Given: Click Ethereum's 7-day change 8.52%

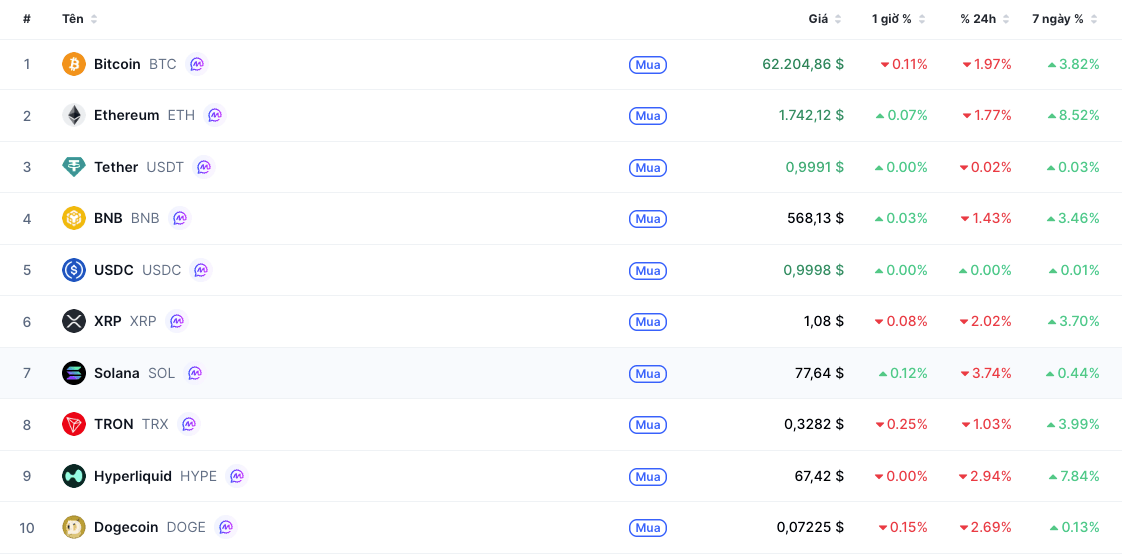Looking at the screenshot, I should click(x=1073, y=115).
